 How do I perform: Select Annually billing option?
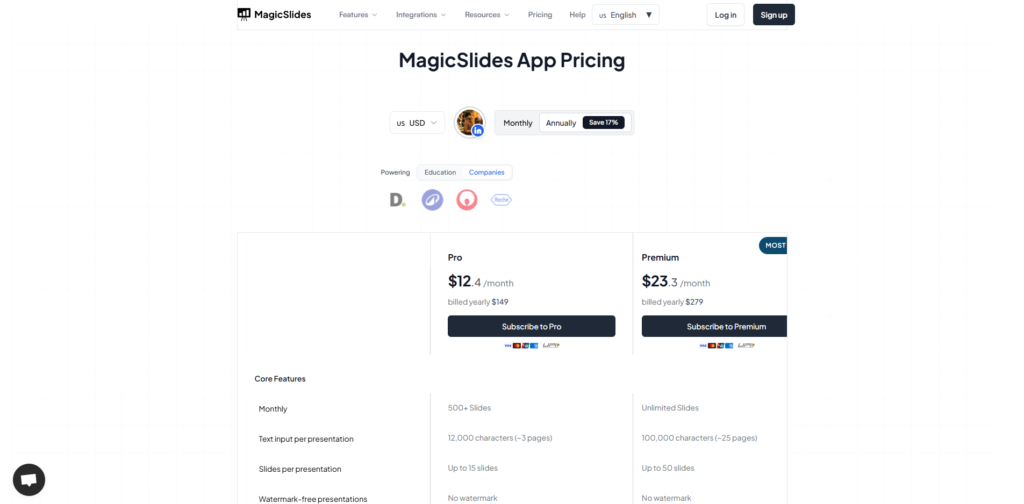tap(561, 123)
